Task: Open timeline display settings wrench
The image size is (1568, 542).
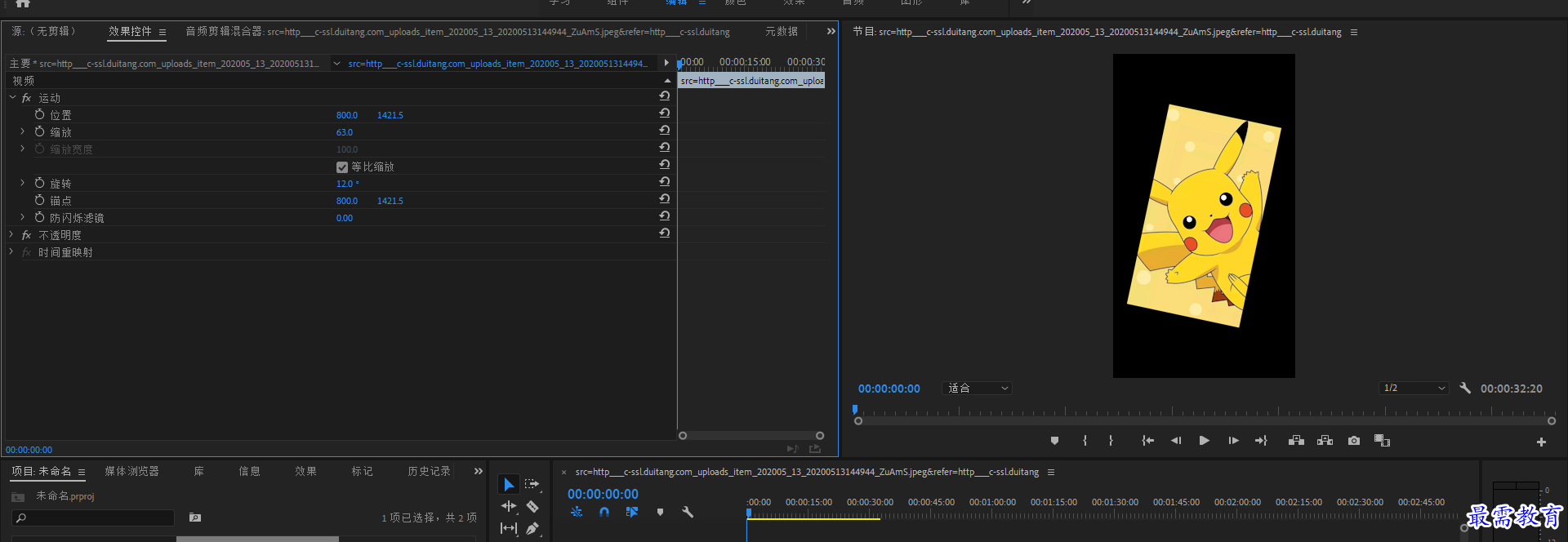Action: [x=688, y=513]
